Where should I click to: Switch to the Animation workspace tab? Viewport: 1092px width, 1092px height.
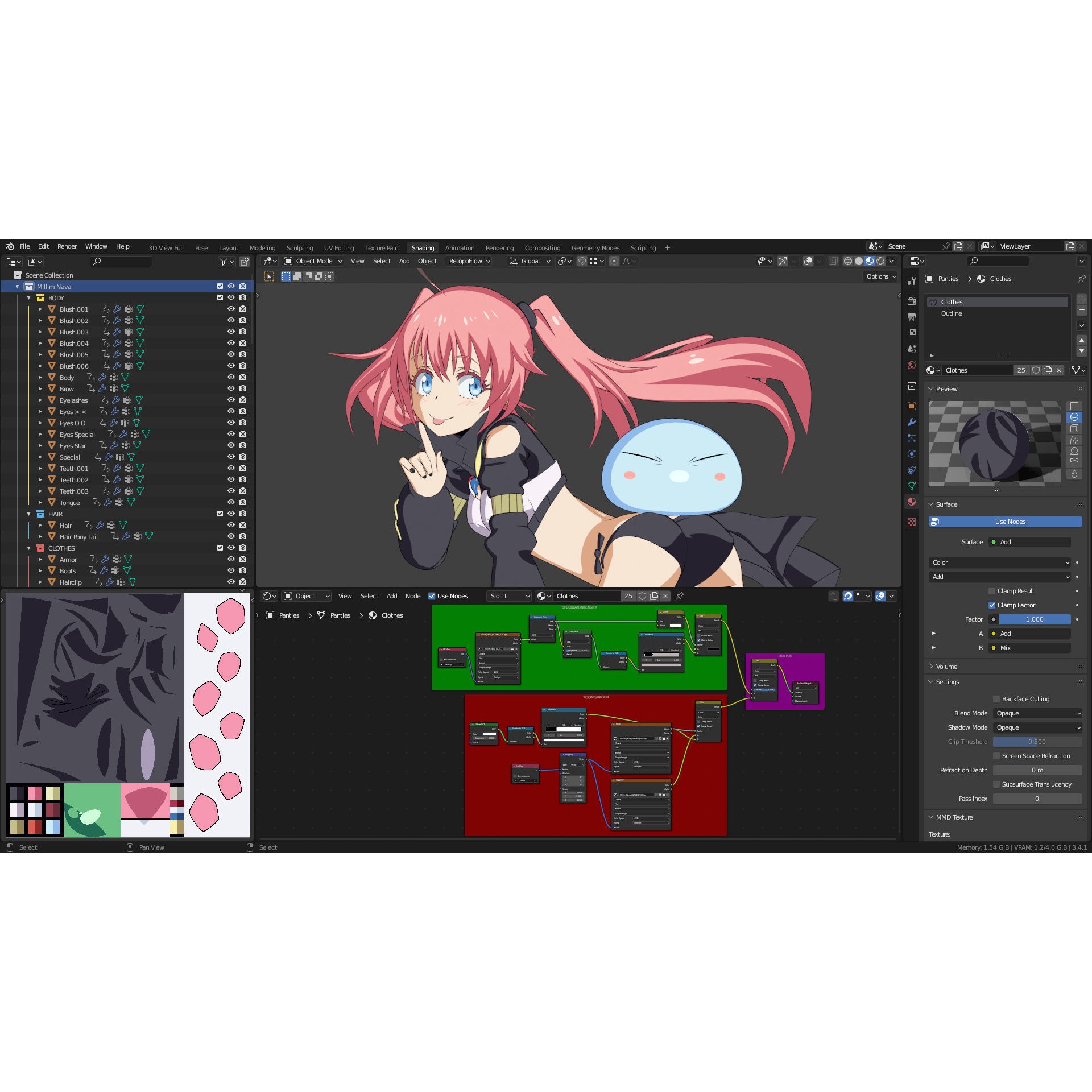click(x=460, y=247)
